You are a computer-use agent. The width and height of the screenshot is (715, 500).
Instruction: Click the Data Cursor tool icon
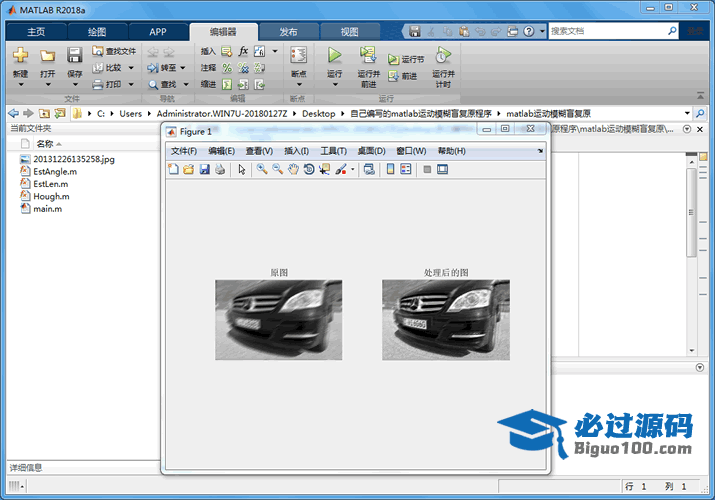(325, 170)
